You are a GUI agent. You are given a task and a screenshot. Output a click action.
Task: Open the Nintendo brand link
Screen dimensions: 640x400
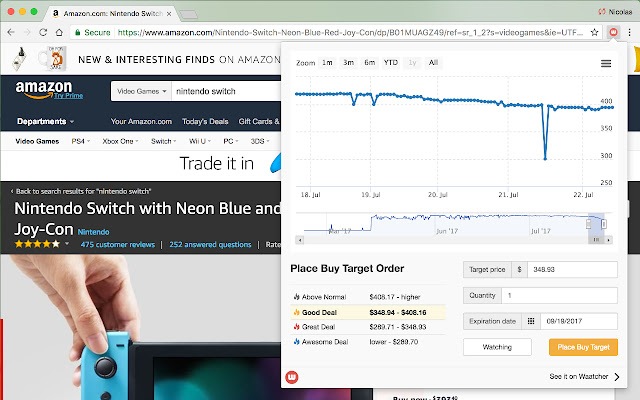(x=93, y=232)
